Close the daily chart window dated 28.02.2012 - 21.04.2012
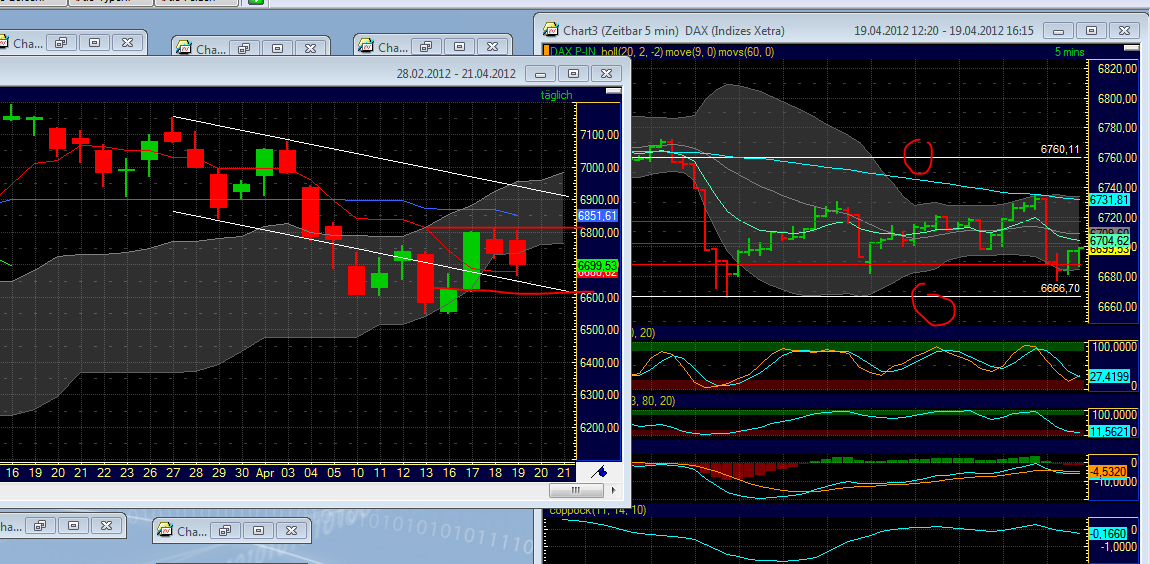The width and height of the screenshot is (1150, 564). (606, 73)
